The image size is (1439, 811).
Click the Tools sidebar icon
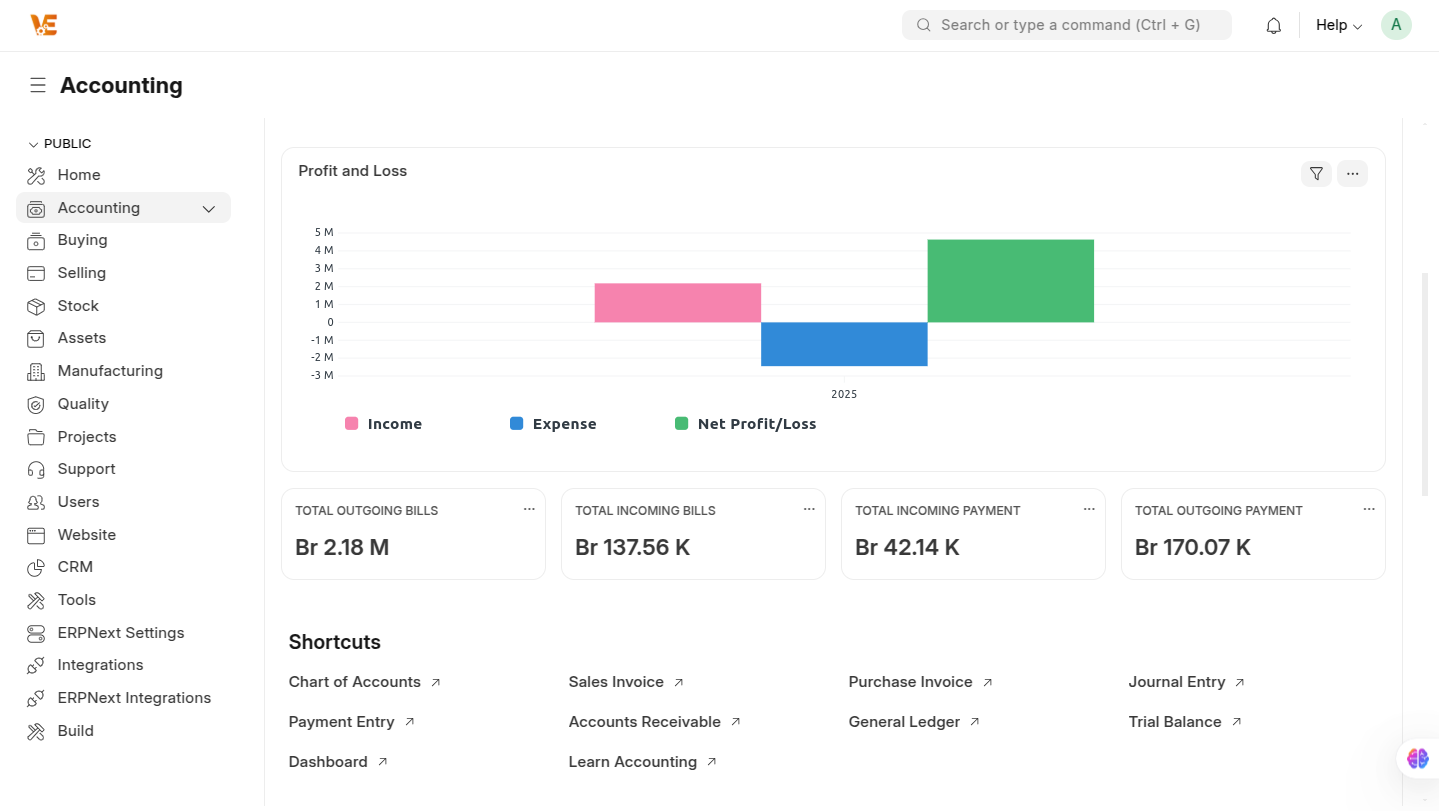pyautogui.click(x=37, y=601)
